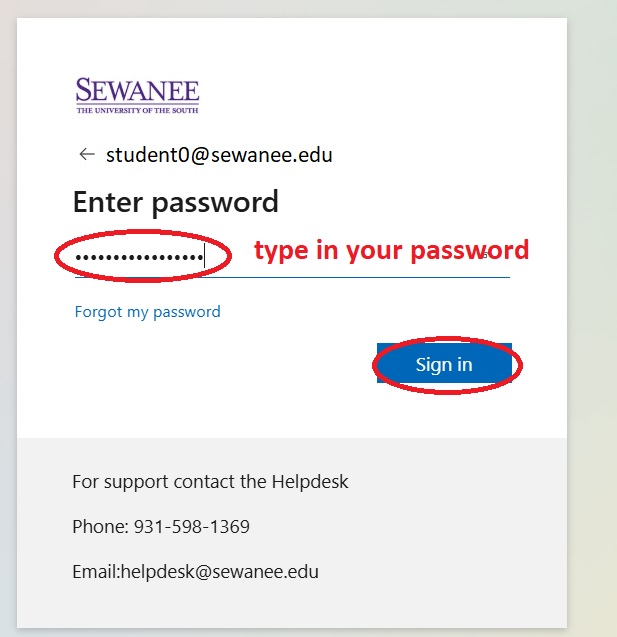Click the Phone: label in the footer

click(x=101, y=526)
